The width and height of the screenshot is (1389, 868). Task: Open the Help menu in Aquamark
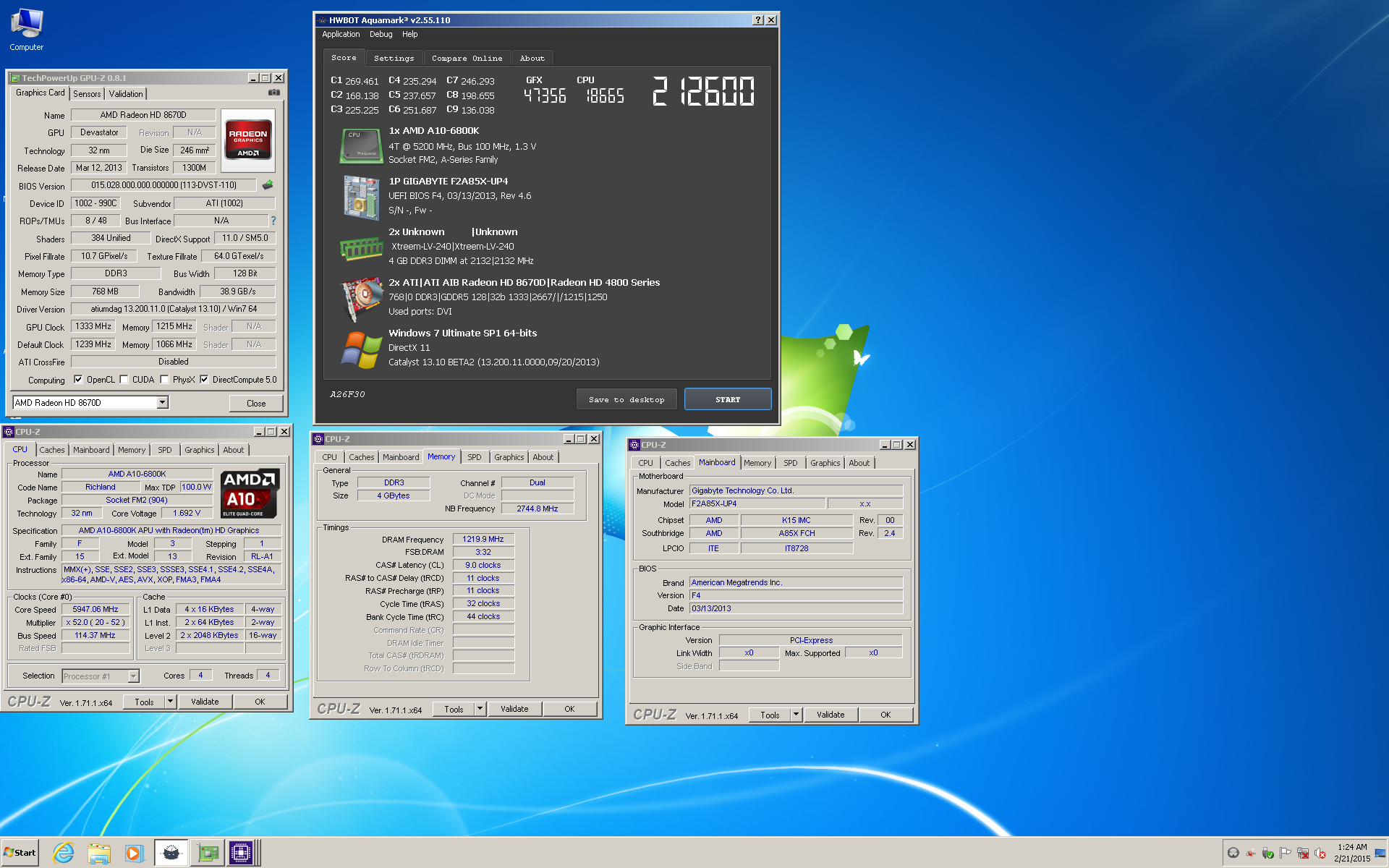[x=410, y=34]
